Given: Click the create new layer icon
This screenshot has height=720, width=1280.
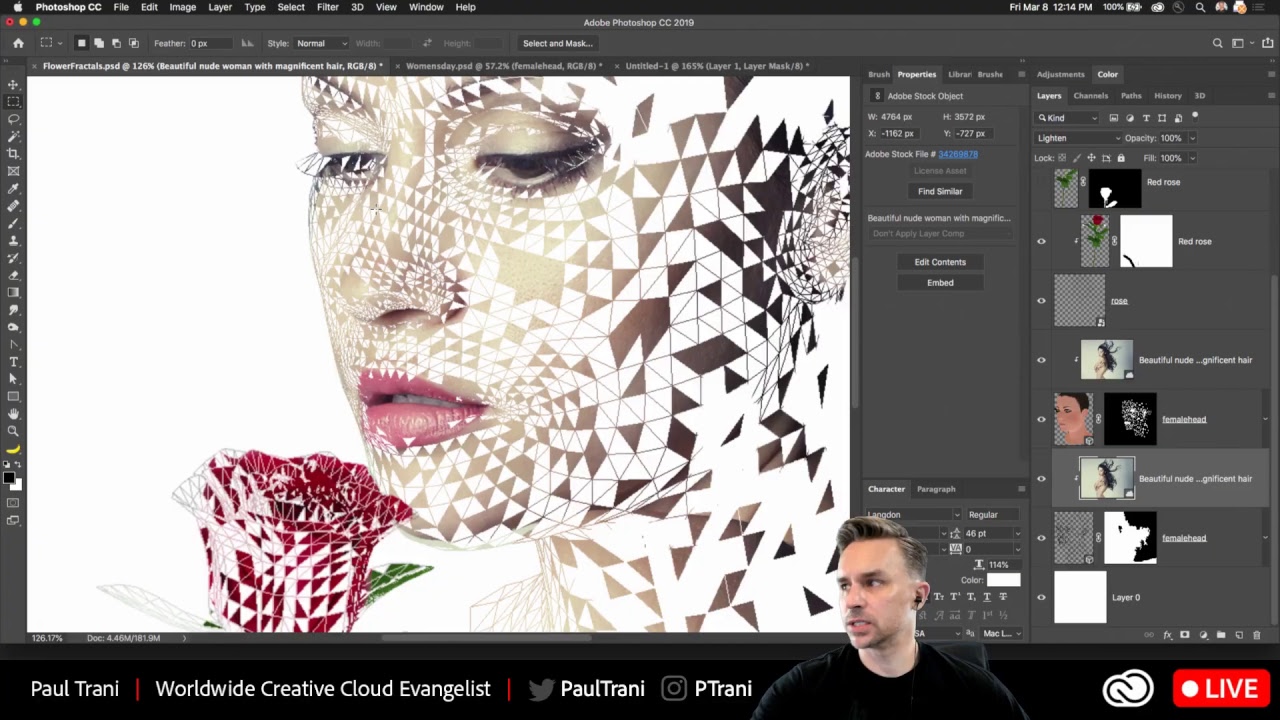Looking at the screenshot, I should (x=1239, y=635).
